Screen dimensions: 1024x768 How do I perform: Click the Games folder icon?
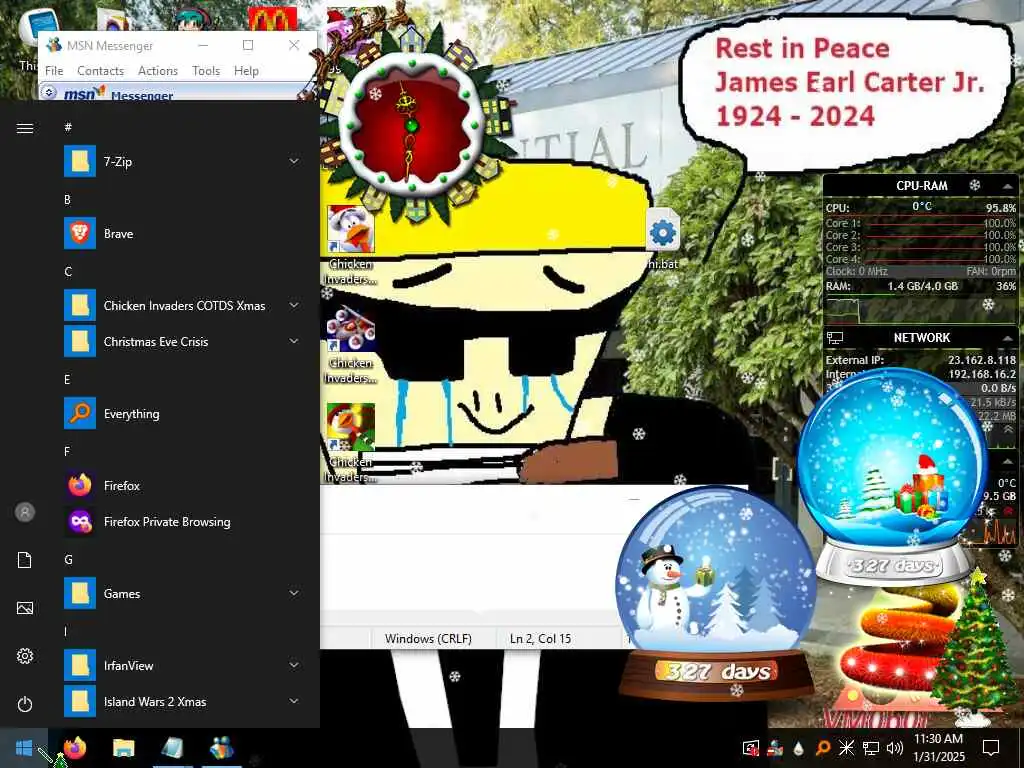(x=80, y=593)
